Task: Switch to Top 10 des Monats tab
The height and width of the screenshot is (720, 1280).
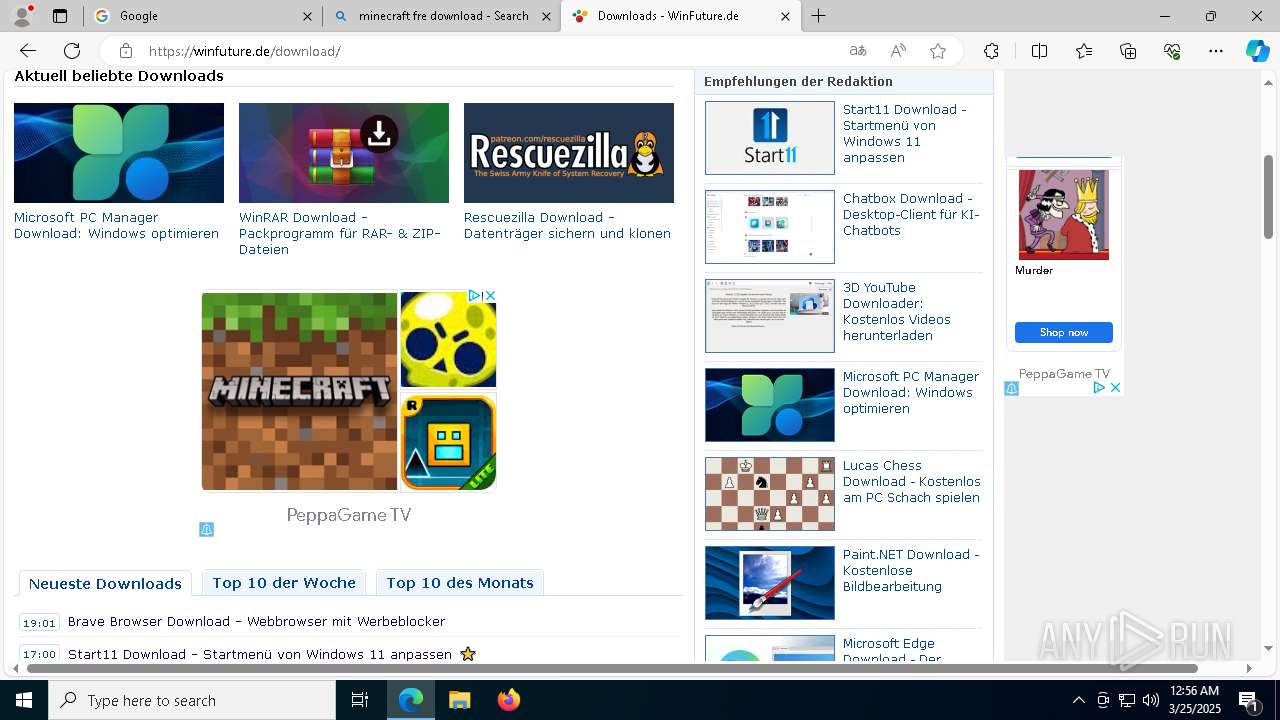Action: (460, 582)
